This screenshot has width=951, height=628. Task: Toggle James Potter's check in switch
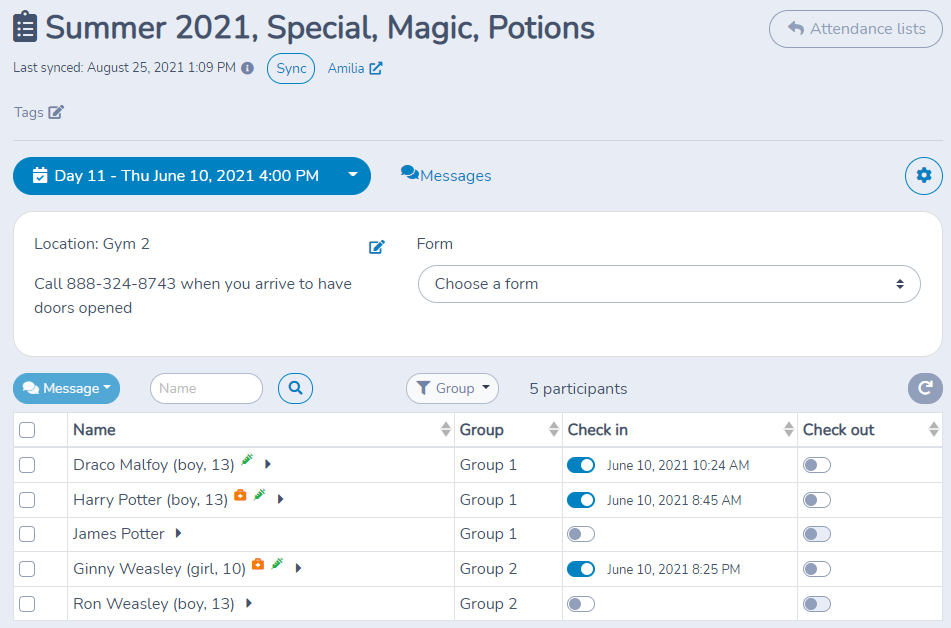click(x=581, y=534)
